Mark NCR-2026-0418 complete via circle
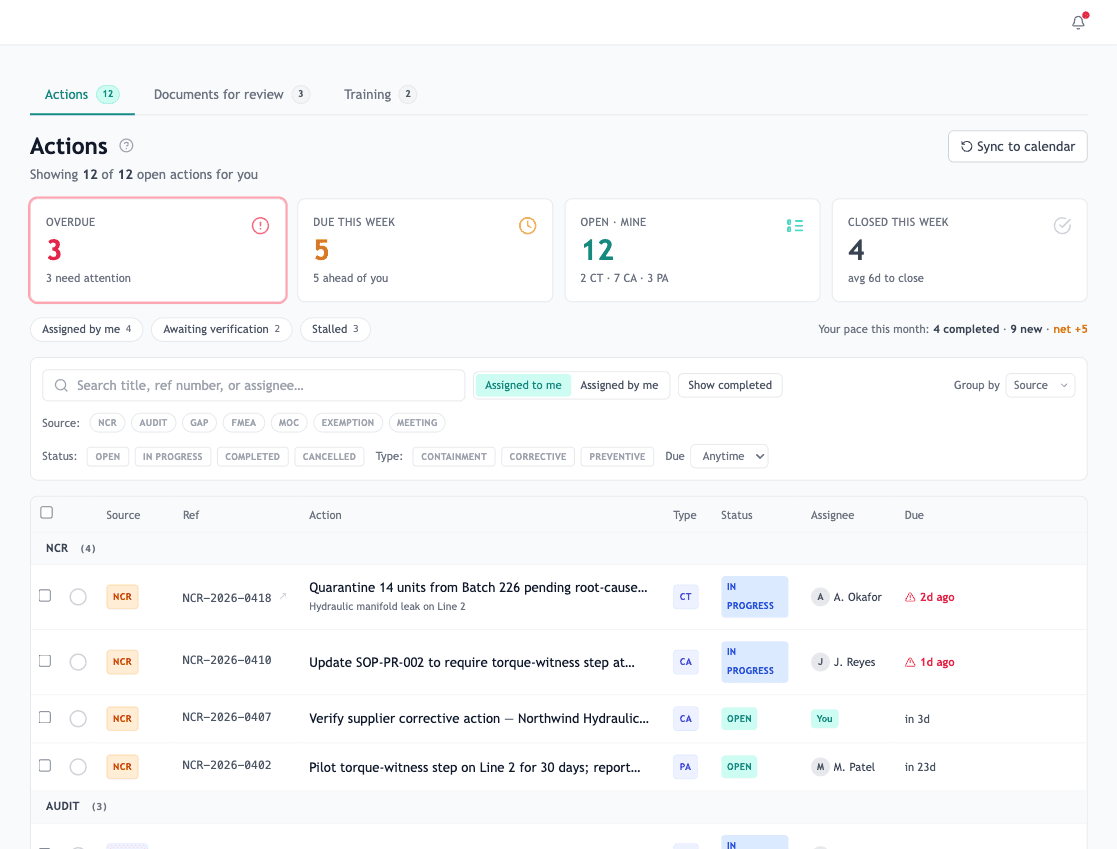 78,597
